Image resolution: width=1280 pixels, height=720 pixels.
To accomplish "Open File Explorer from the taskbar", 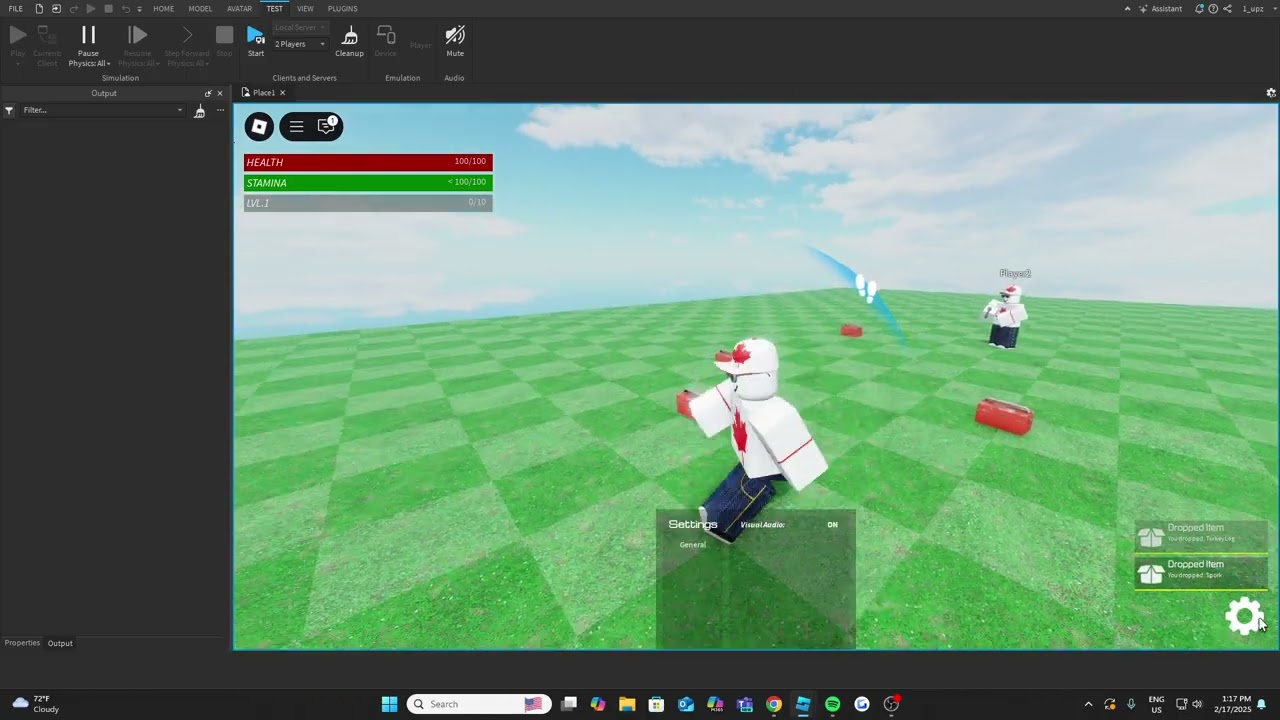I will pyautogui.click(x=627, y=704).
